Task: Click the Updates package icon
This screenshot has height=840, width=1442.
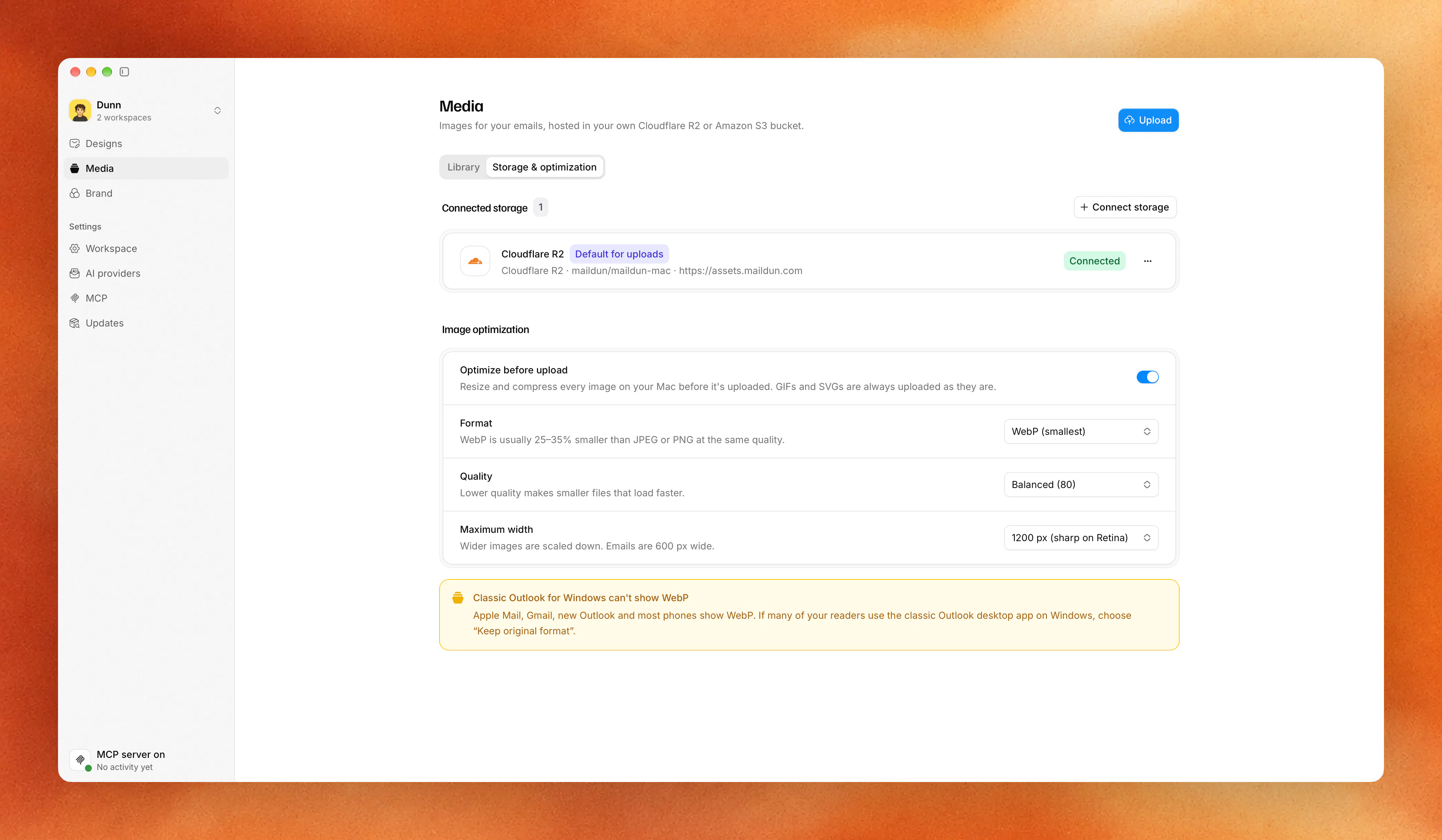Action: coord(74,323)
